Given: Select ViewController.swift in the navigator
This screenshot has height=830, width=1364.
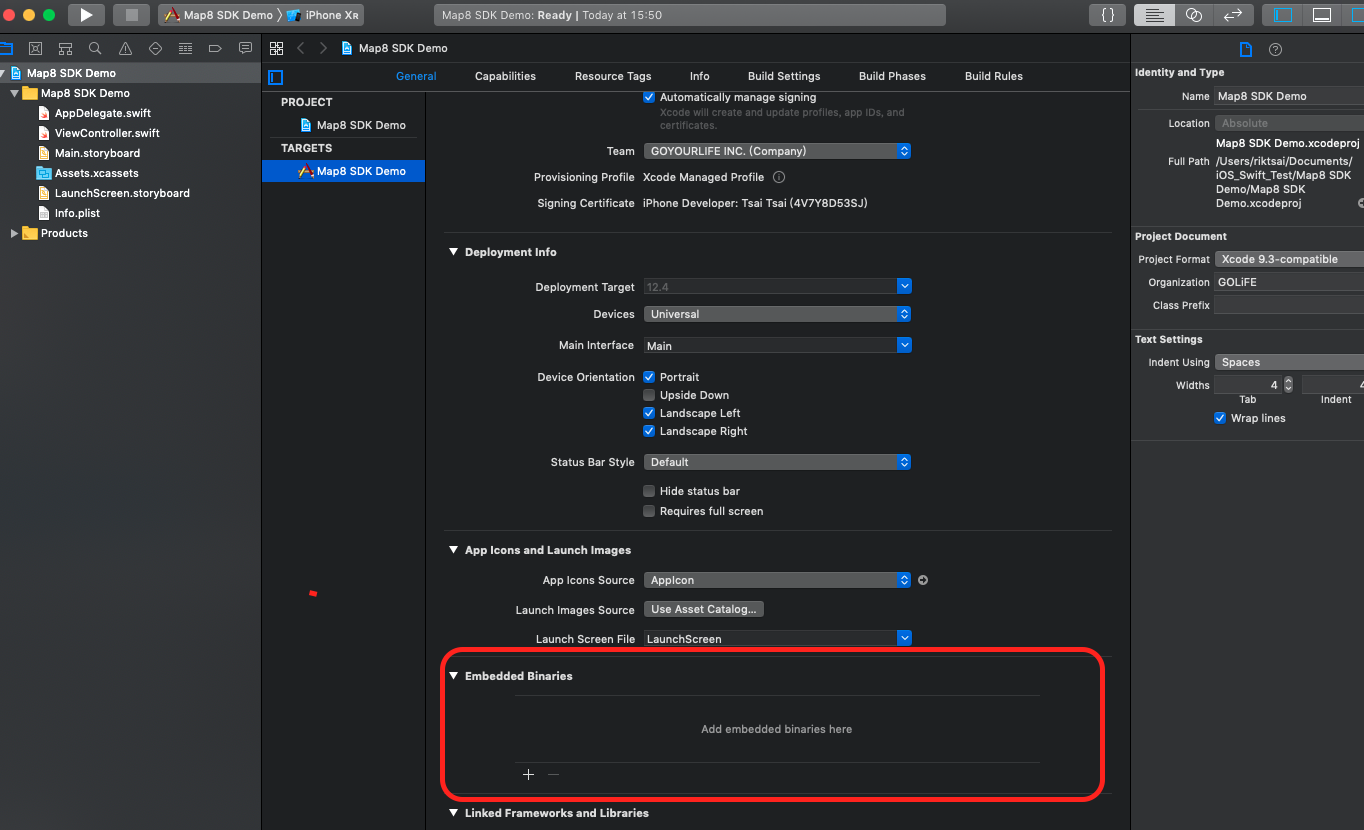Looking at the screenshot, I should click(107, 133).
